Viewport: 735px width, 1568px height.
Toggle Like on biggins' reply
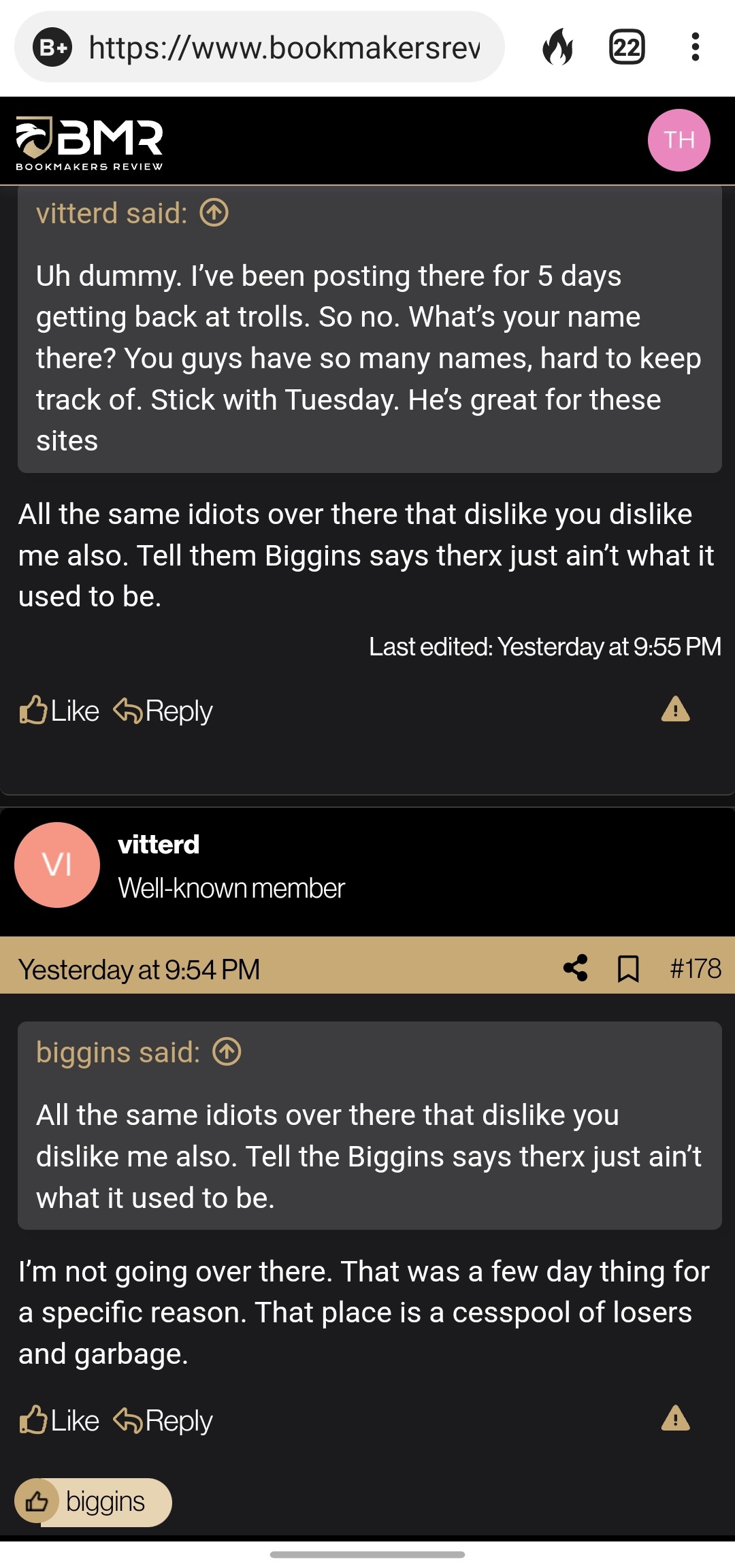pos(73,710)
